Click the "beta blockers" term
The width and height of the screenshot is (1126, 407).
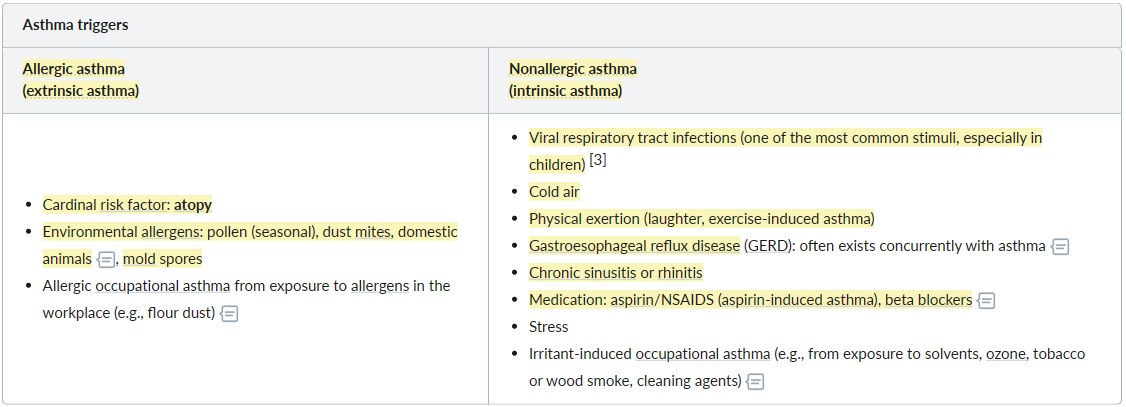pos(928,300)
